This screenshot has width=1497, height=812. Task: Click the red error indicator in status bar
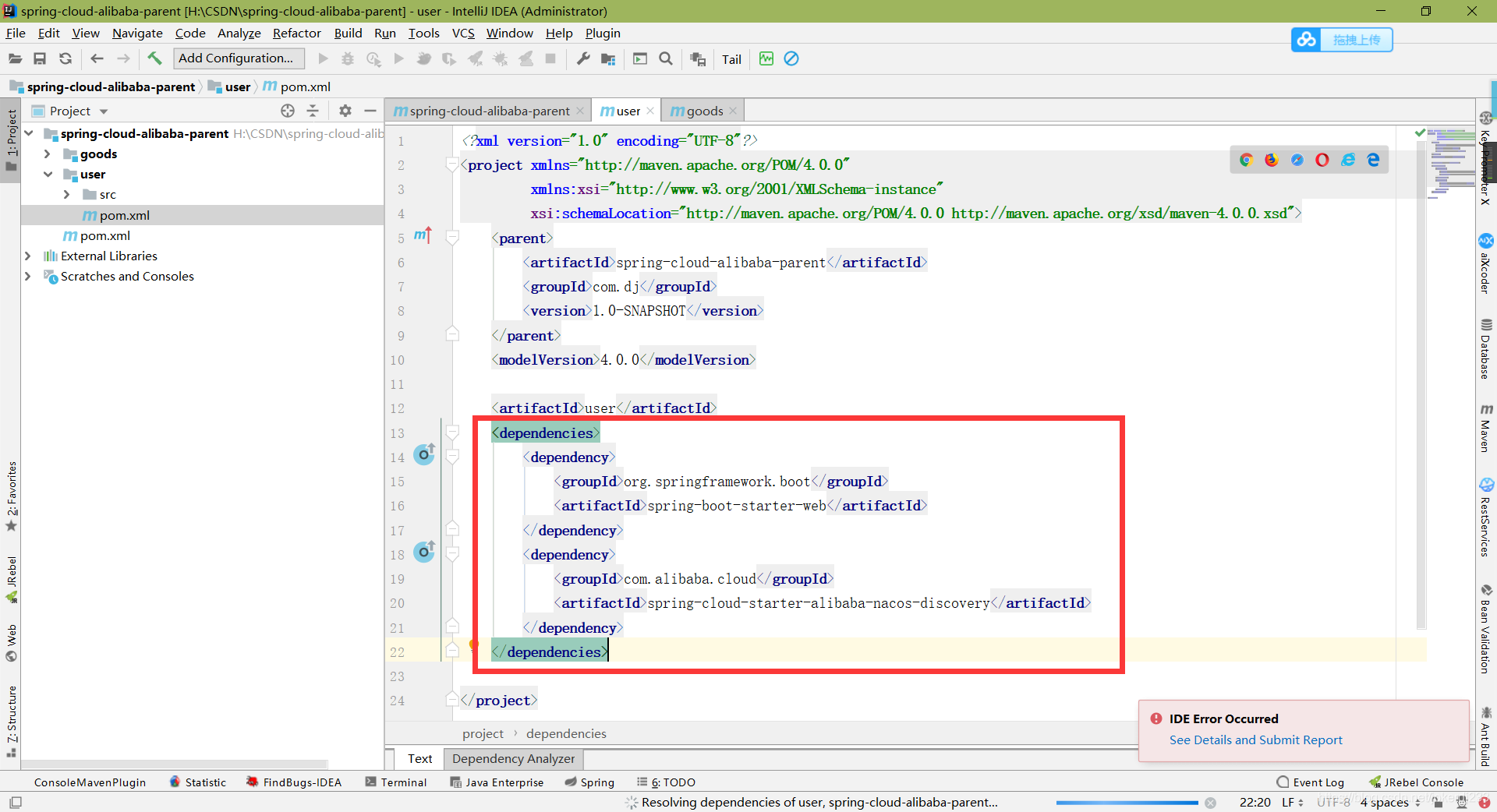point(1484,802)
